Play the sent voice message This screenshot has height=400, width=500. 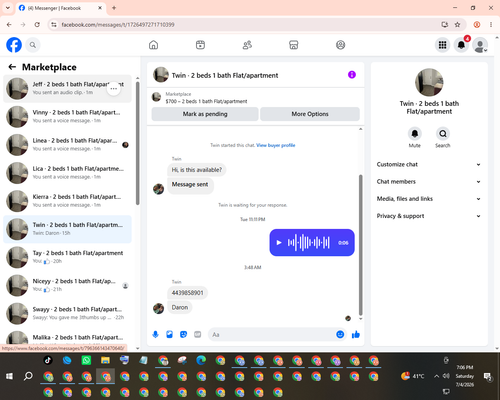279,243
